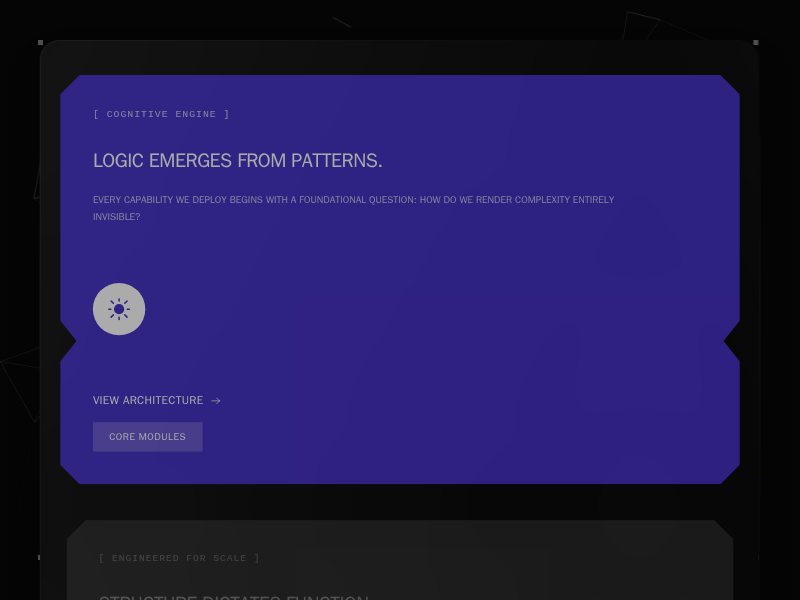Click the right edge notch of blue card

[x=731, y=346]
